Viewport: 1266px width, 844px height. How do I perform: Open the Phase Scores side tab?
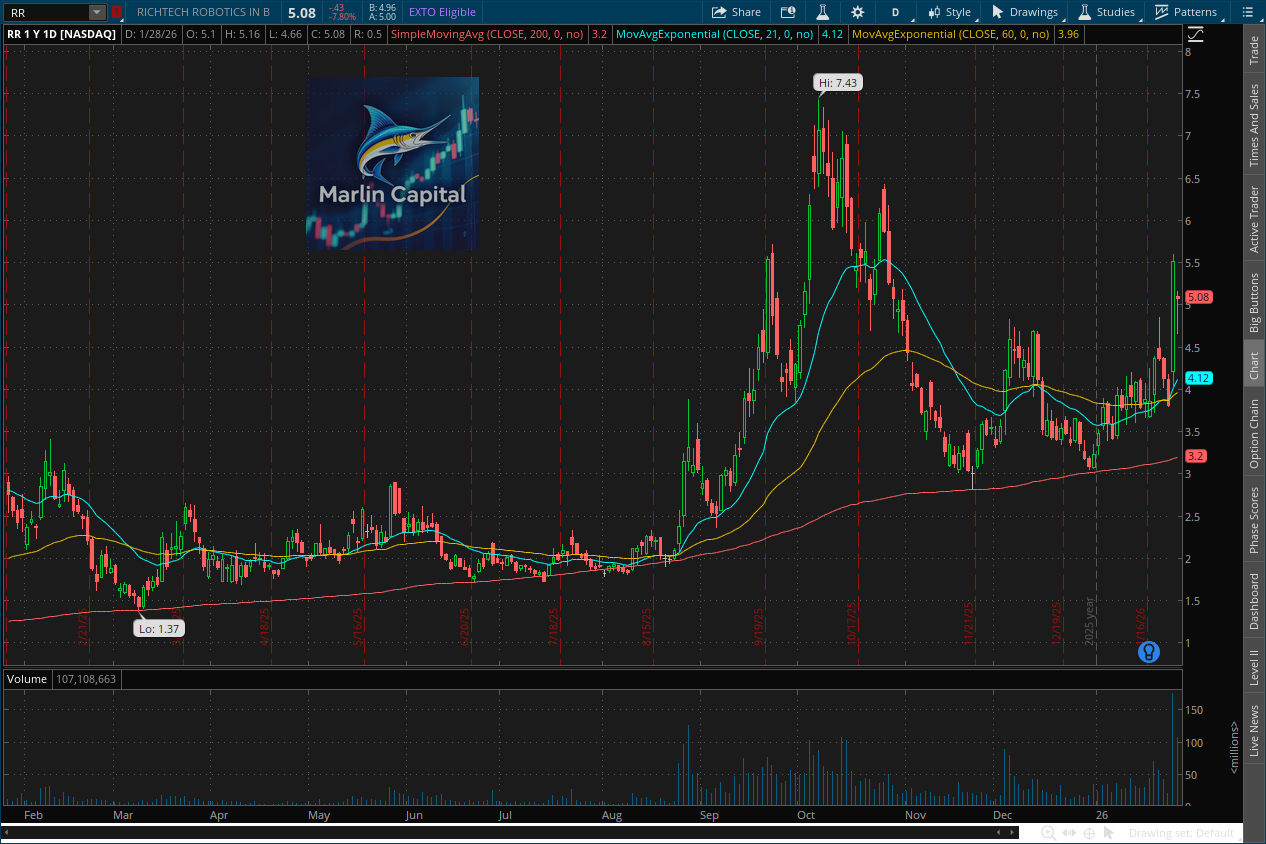pyautogui.click(x=1254, y=520)
